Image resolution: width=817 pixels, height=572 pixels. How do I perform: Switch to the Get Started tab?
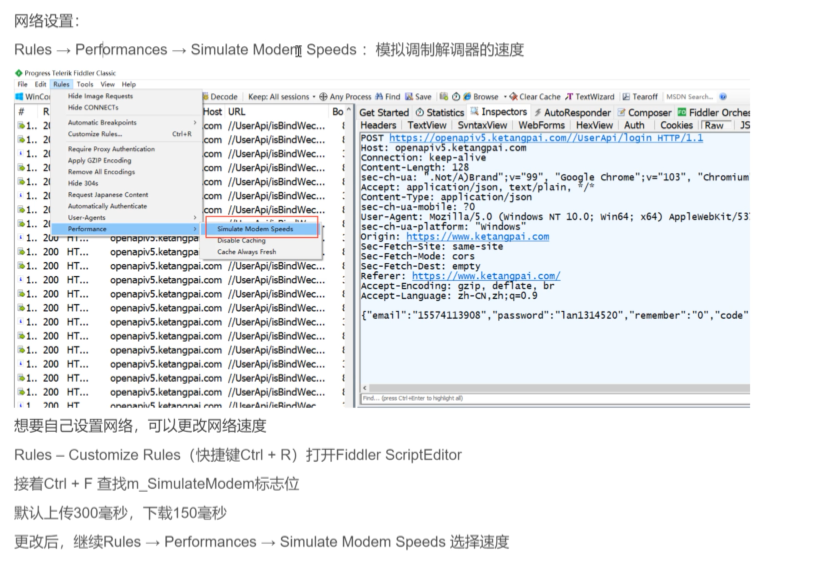click(x=384, y=113)
